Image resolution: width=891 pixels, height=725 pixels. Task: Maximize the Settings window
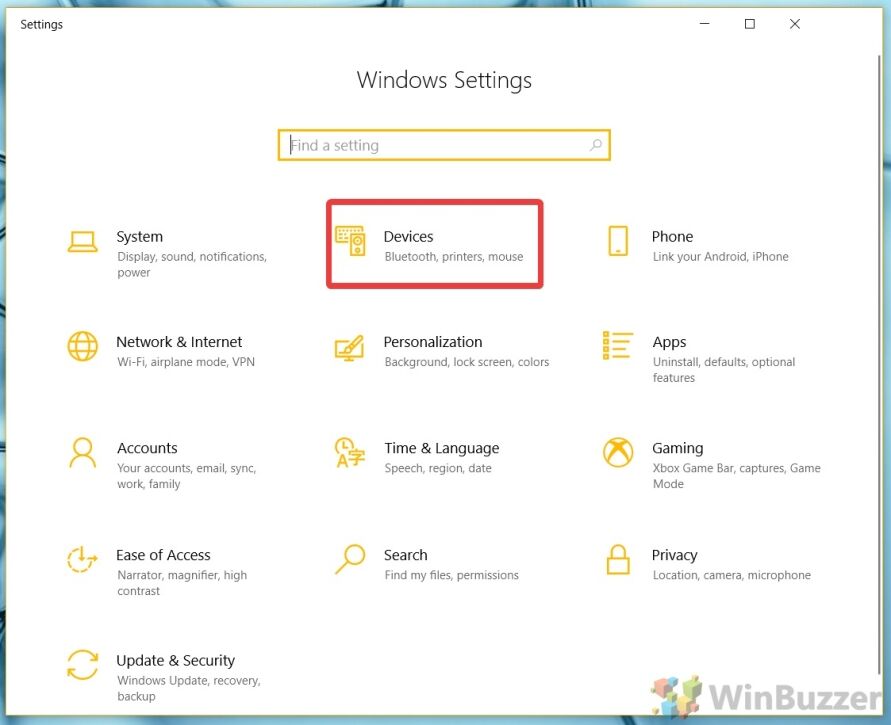(x=750, y=24)
